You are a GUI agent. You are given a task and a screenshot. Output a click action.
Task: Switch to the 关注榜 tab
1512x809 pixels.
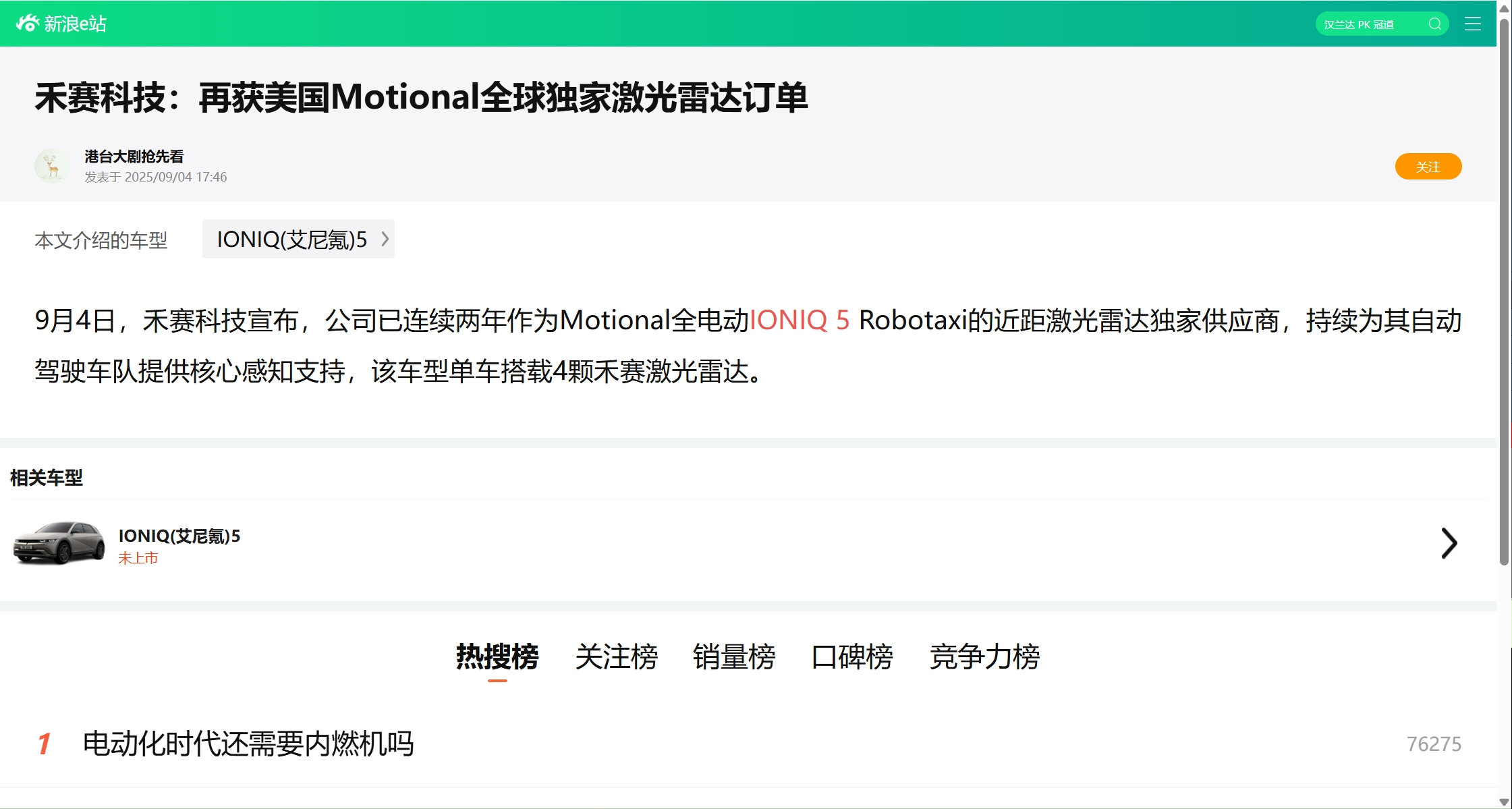click(616, 657)
